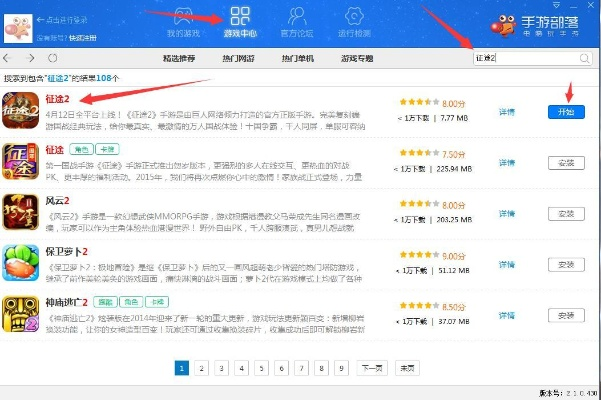The image size is (601, 400).
Task: Click the blue 开始 button for 征途2
Action: [566, 112]
